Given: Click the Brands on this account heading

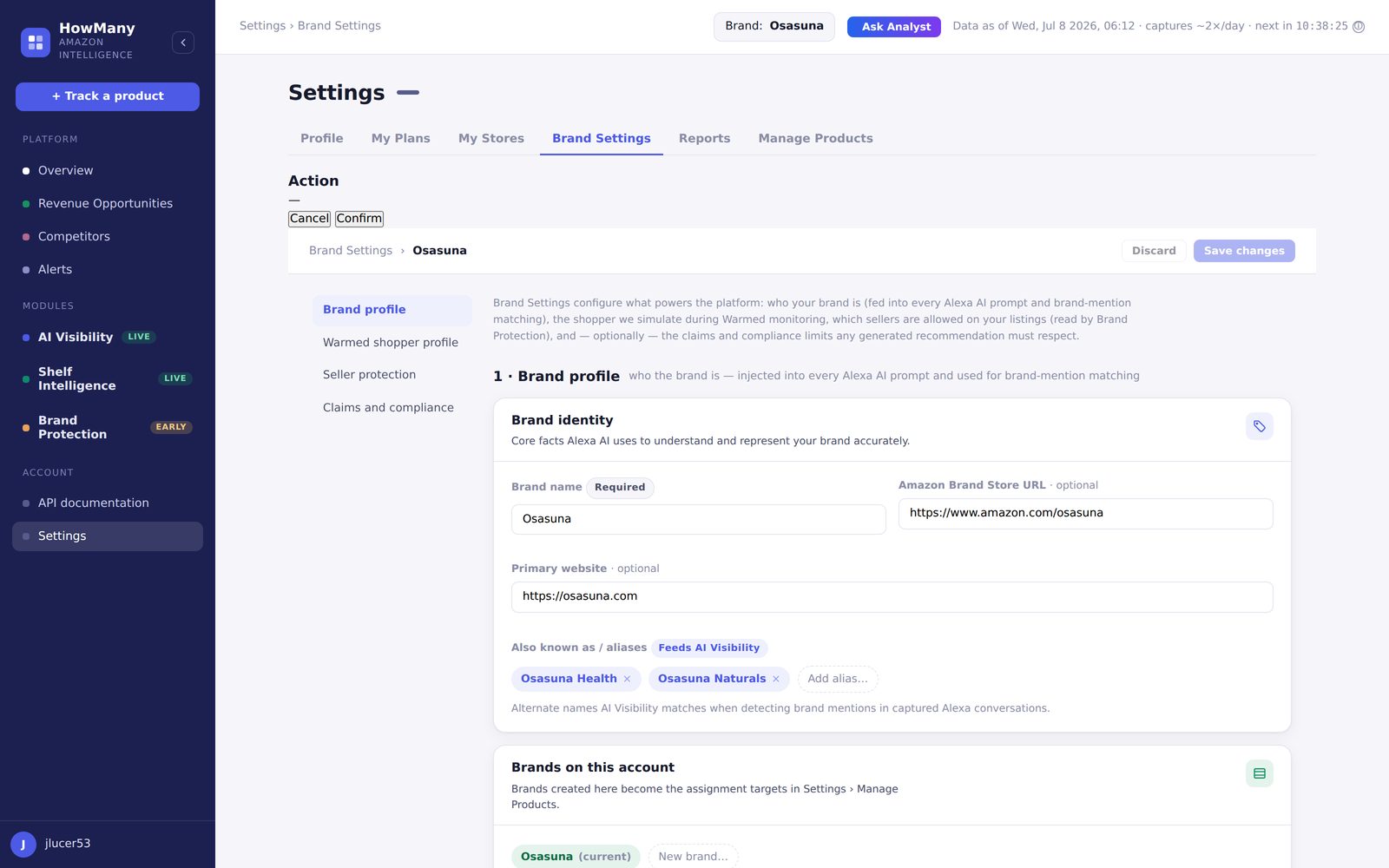Looking at the screenshot, I should click(593, 767).
